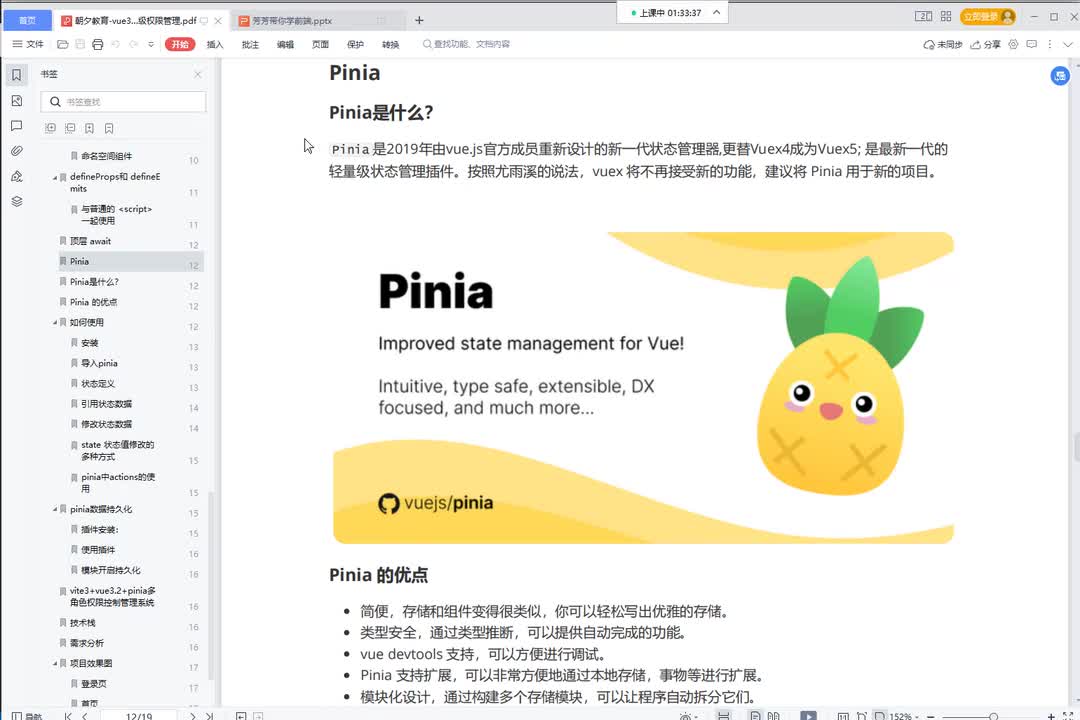Collapse the defineProps和 defineEmits bookmark node
1080x720 pixels.
55,177
